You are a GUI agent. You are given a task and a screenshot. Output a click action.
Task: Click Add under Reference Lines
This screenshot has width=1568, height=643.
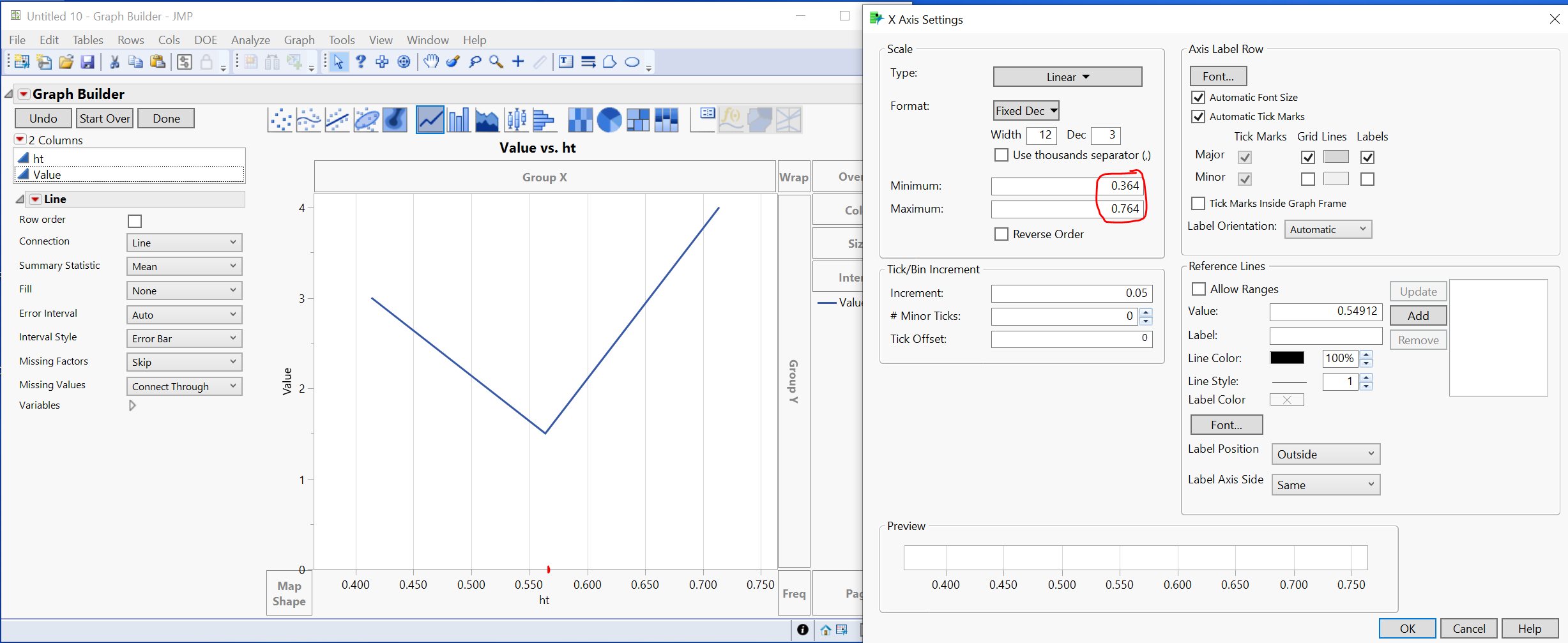coord(1417,315)
